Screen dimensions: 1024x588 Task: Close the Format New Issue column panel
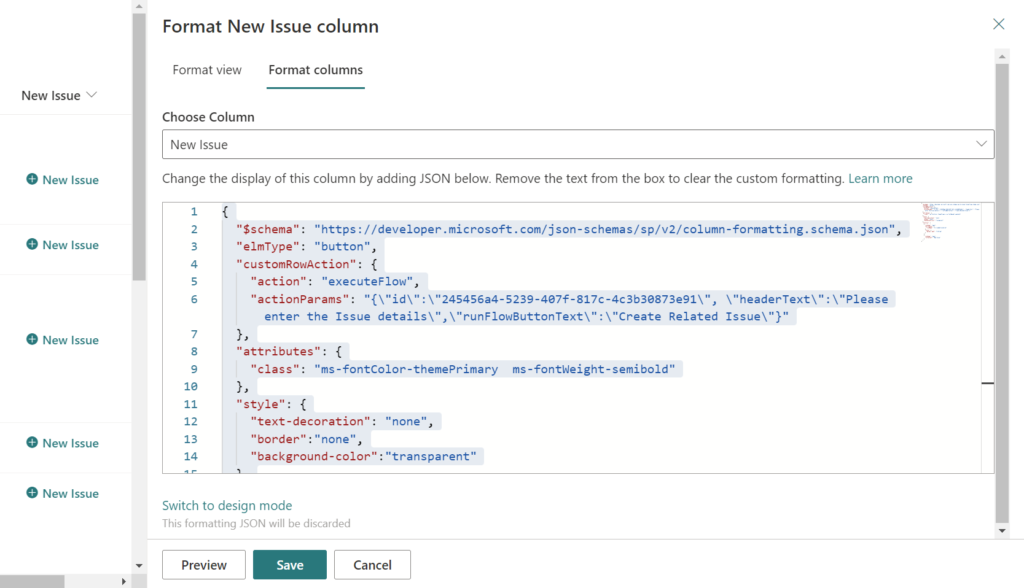998,24
